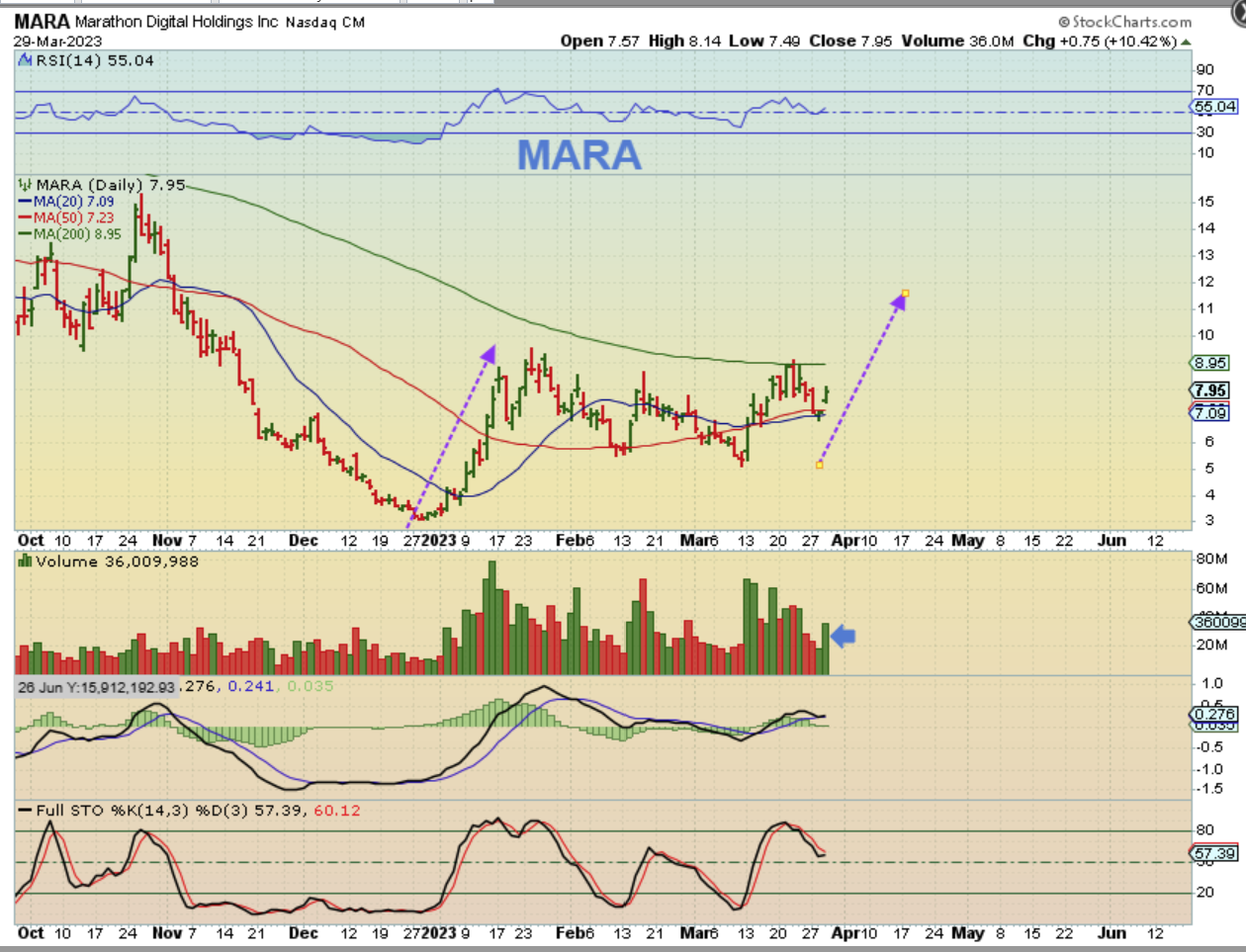Viewport: 1246px width, 952px height.
Task: Click the Volume 36.0M header value
Action: coord(958,41)
